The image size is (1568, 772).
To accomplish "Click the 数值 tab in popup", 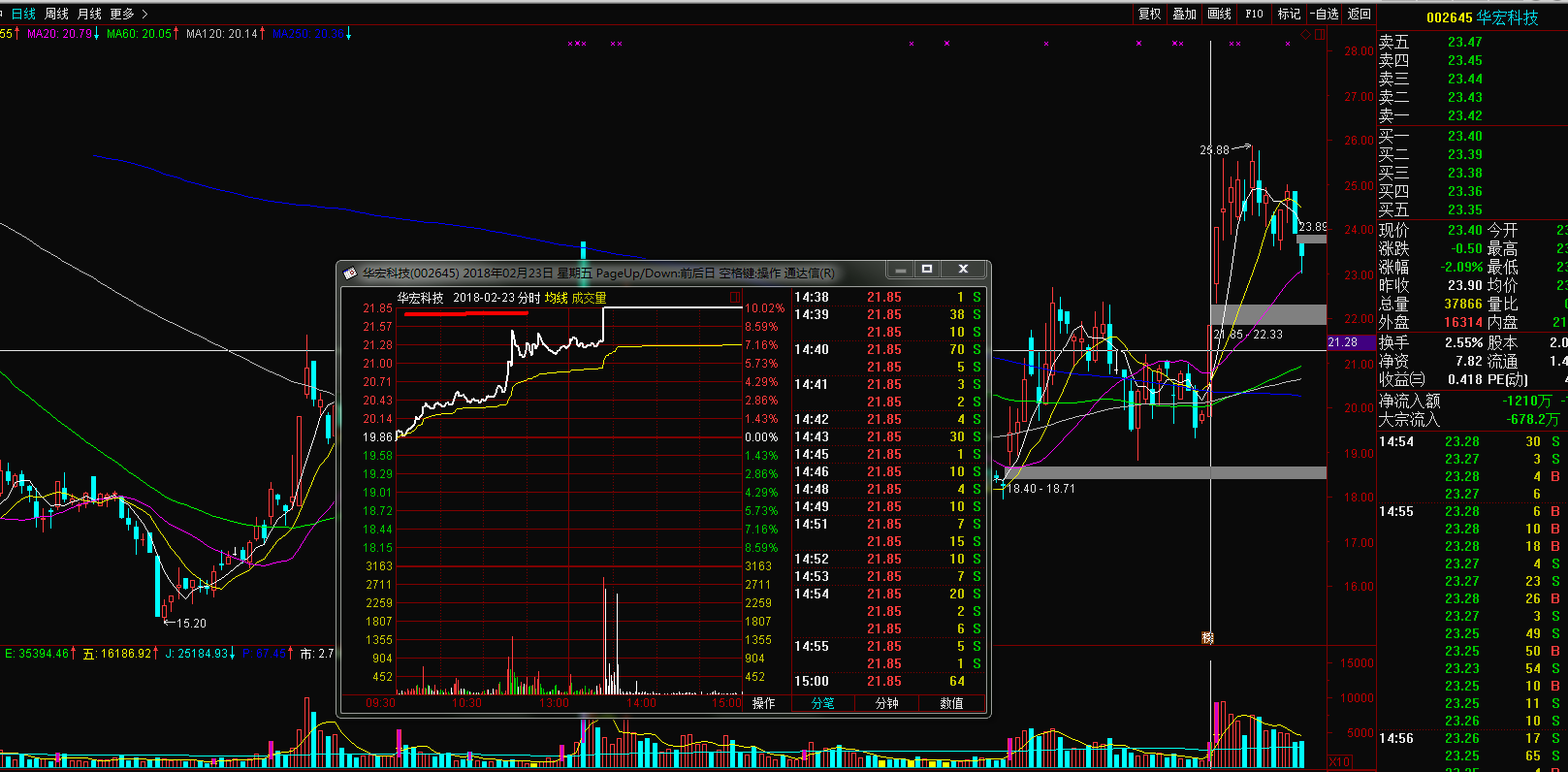I will point(951,703).
